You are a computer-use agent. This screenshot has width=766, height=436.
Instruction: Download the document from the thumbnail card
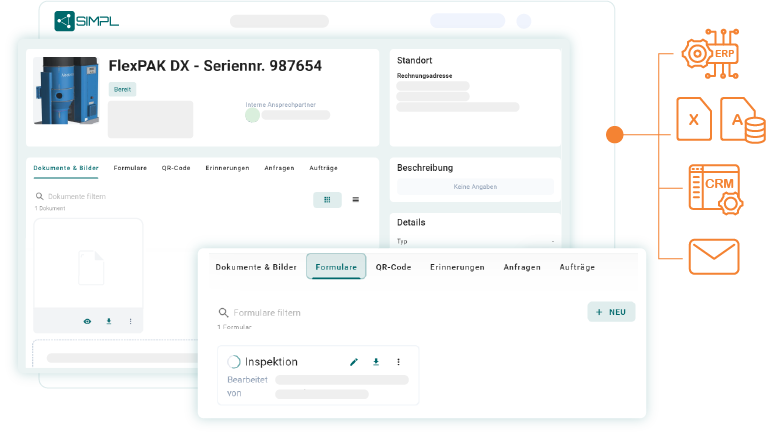click(x=109, y=321)
